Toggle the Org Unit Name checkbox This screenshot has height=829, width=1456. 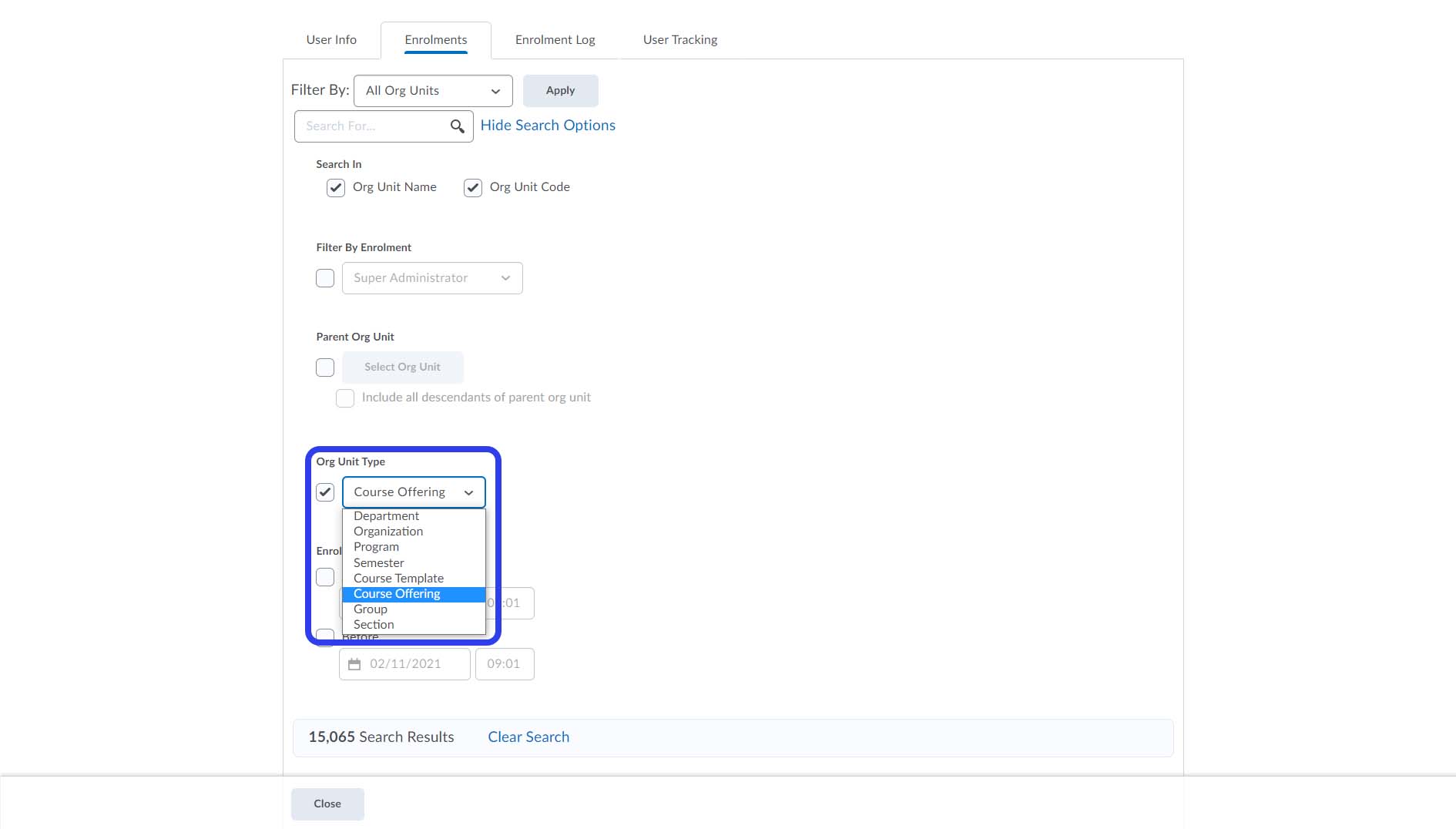pos(336,188)
